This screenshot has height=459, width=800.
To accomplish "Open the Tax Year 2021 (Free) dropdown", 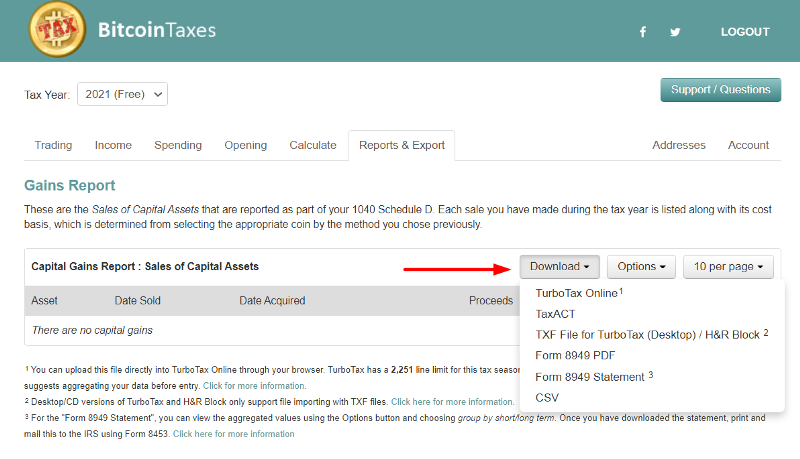I will click(x=122, y=94).
